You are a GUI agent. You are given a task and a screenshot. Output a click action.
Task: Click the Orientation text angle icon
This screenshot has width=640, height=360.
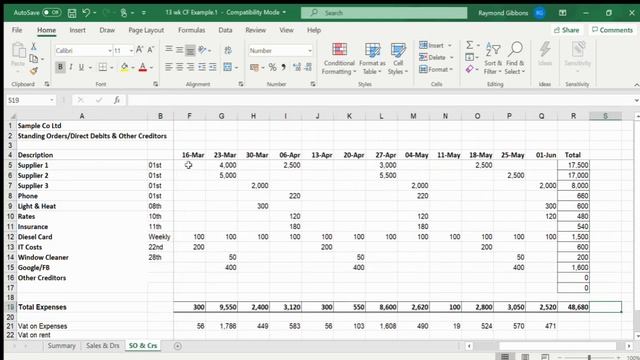pos(202,50)
